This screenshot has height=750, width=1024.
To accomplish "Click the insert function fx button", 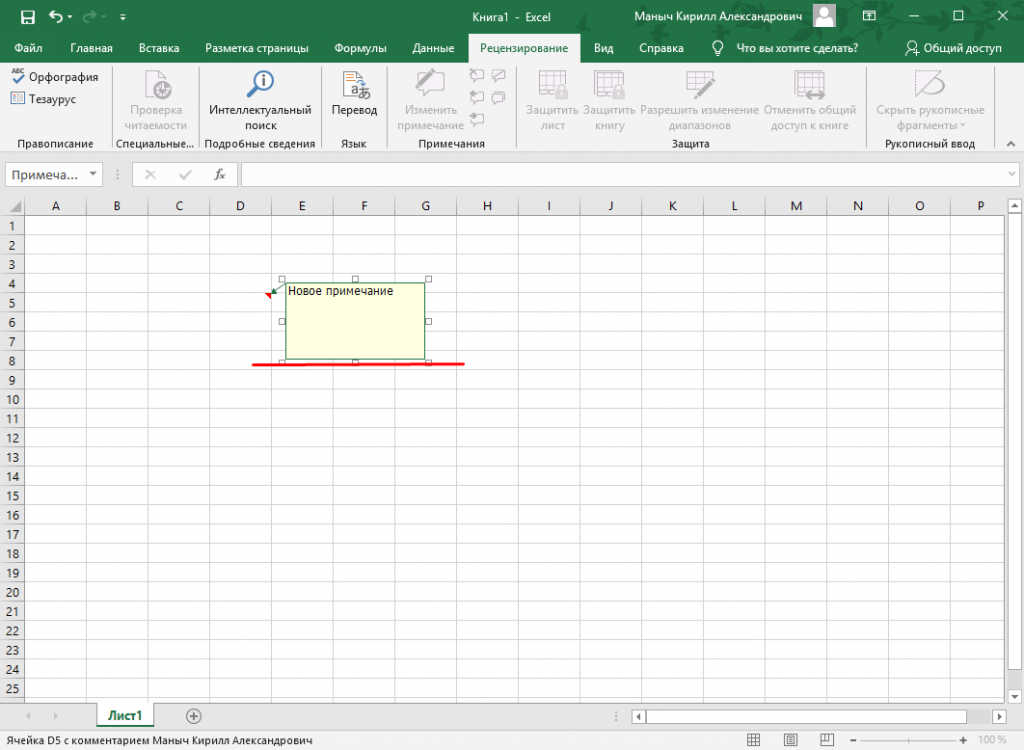I will pyautogui.click(x=220, y=174).
